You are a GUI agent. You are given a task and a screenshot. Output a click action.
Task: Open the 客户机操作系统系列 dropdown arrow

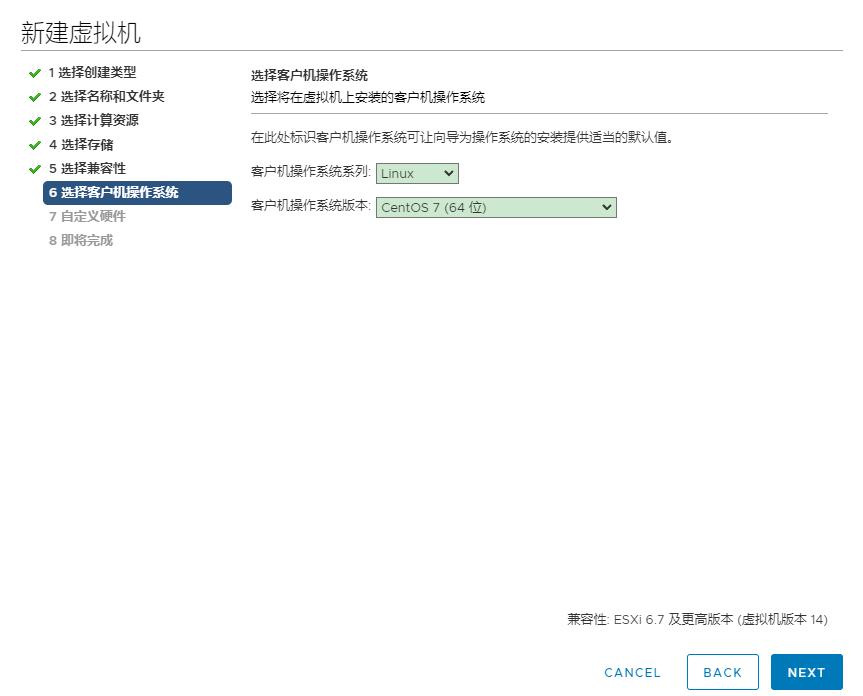[448, 173]
